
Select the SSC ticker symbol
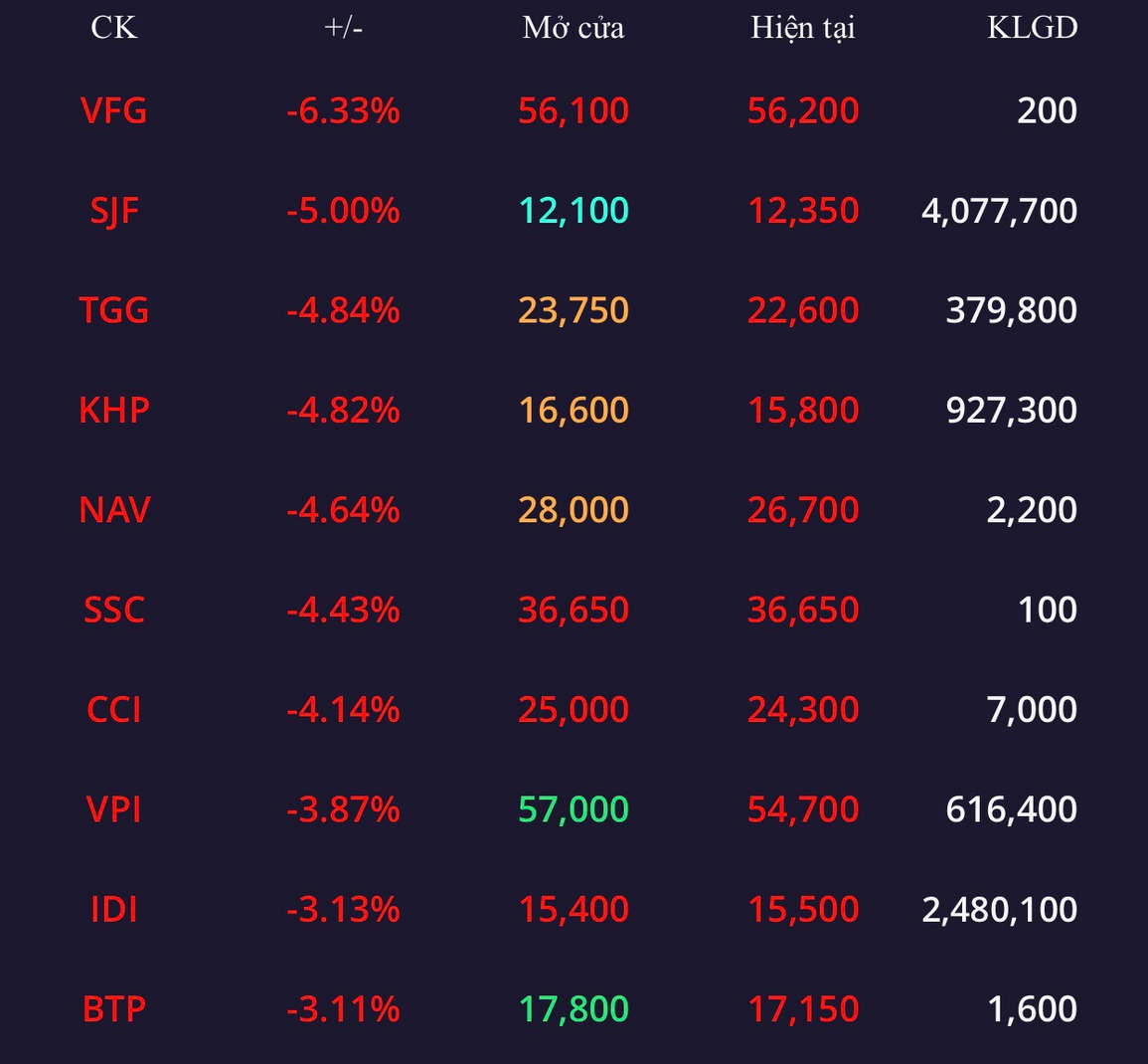pos(113,610)
